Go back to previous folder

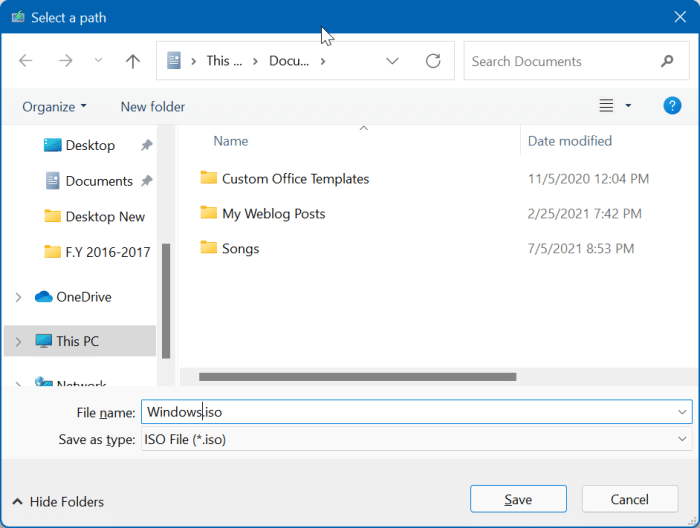(26, 61)
